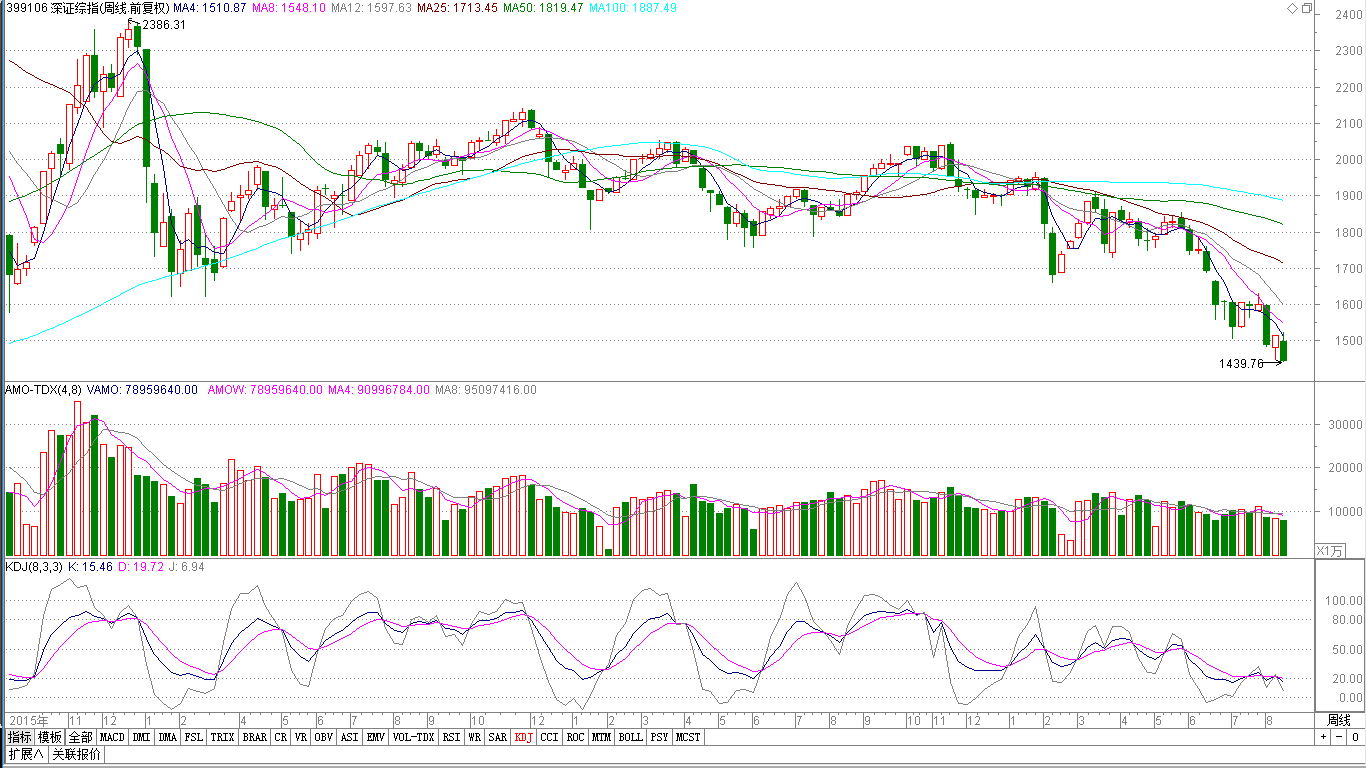Click the K: 15.46 value
The width and height of the screenshot is (1366, 768).
click(90, 567)
